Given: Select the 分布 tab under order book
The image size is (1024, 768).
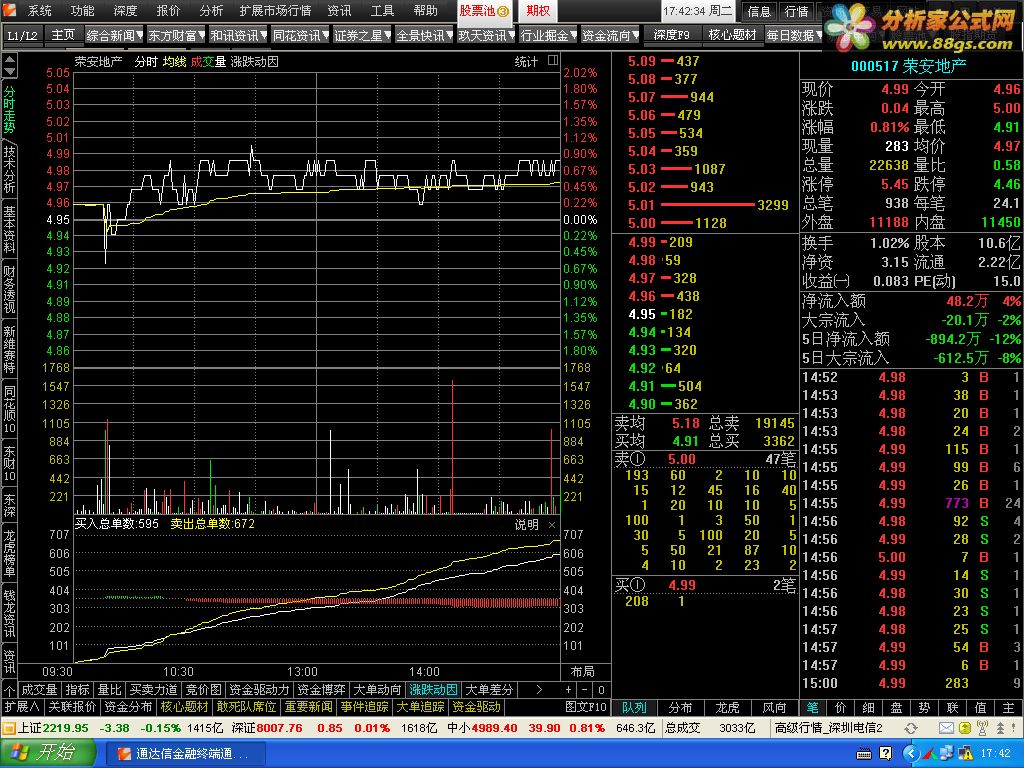Looking at the screenshot, I should (x=680, y=707).
